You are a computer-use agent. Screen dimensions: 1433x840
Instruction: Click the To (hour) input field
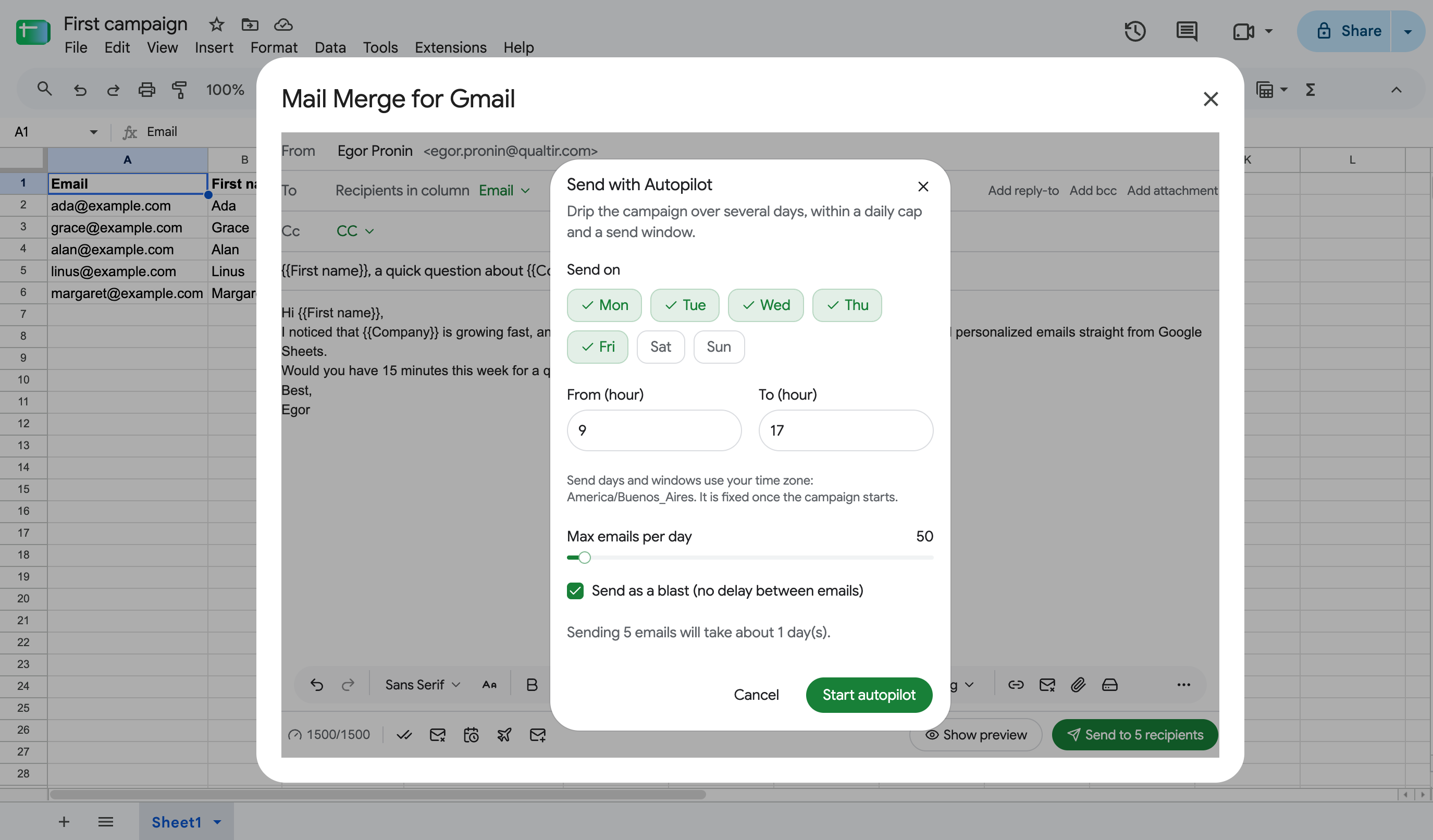click(846, 430)
